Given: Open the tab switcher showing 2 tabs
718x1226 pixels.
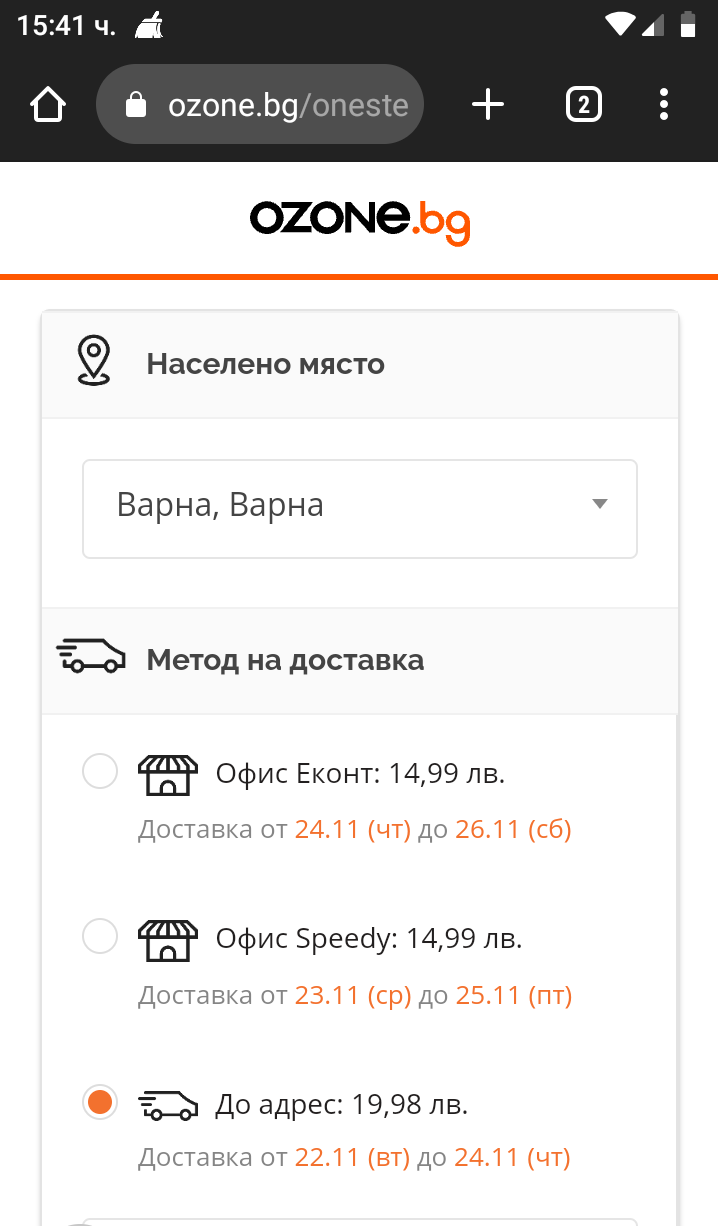Looking at the screenshot, I should click(584, 104).
